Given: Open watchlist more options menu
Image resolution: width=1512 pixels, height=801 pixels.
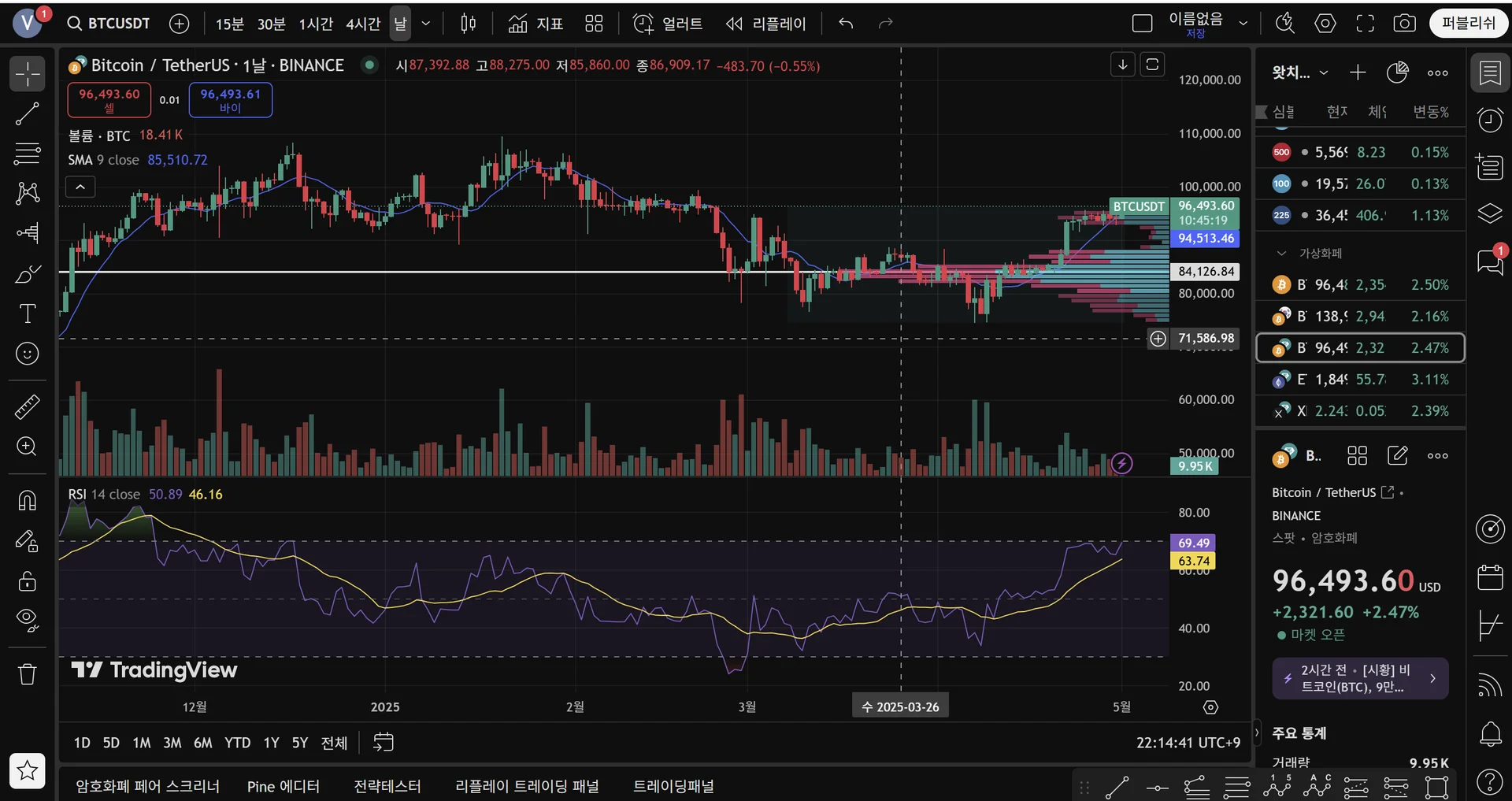Looking at the screenshot, I should (x=1438, y=72).
